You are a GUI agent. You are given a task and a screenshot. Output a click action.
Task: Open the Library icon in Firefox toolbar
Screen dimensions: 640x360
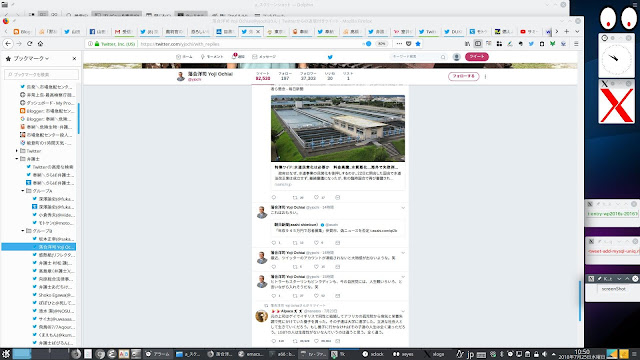click(x=467, y=44)
